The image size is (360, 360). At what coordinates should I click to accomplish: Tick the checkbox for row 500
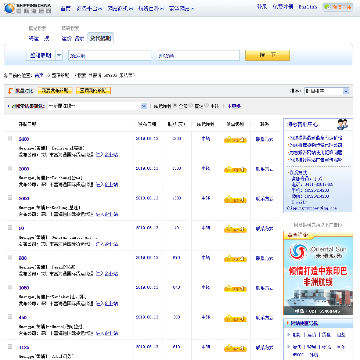click(x=10, y=257)
